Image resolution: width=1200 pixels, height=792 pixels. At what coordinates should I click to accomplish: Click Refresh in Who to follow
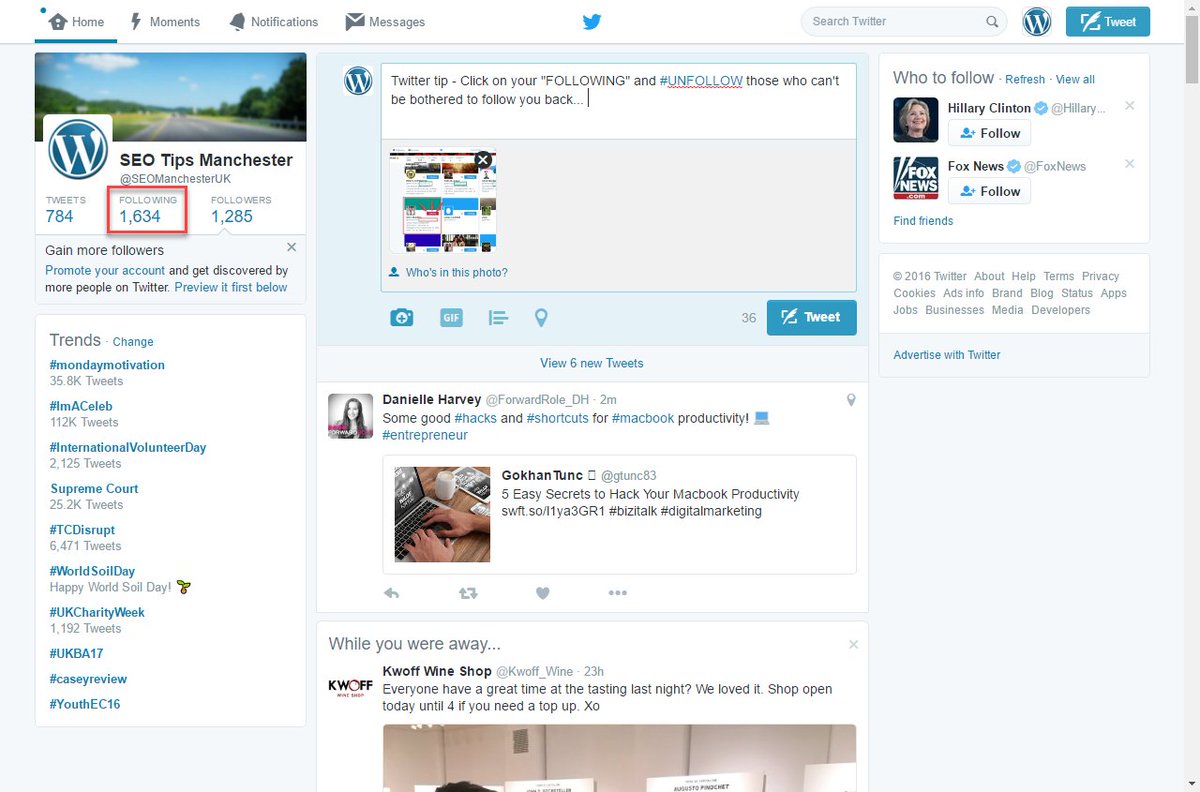[x=1025, y=80]
